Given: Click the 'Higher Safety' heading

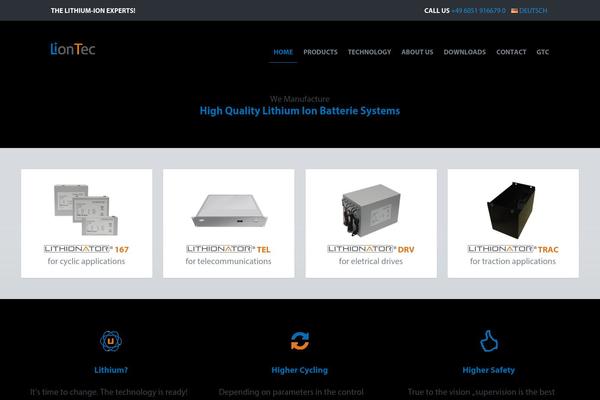Looking at the screenshot, I should coord(489,370).
